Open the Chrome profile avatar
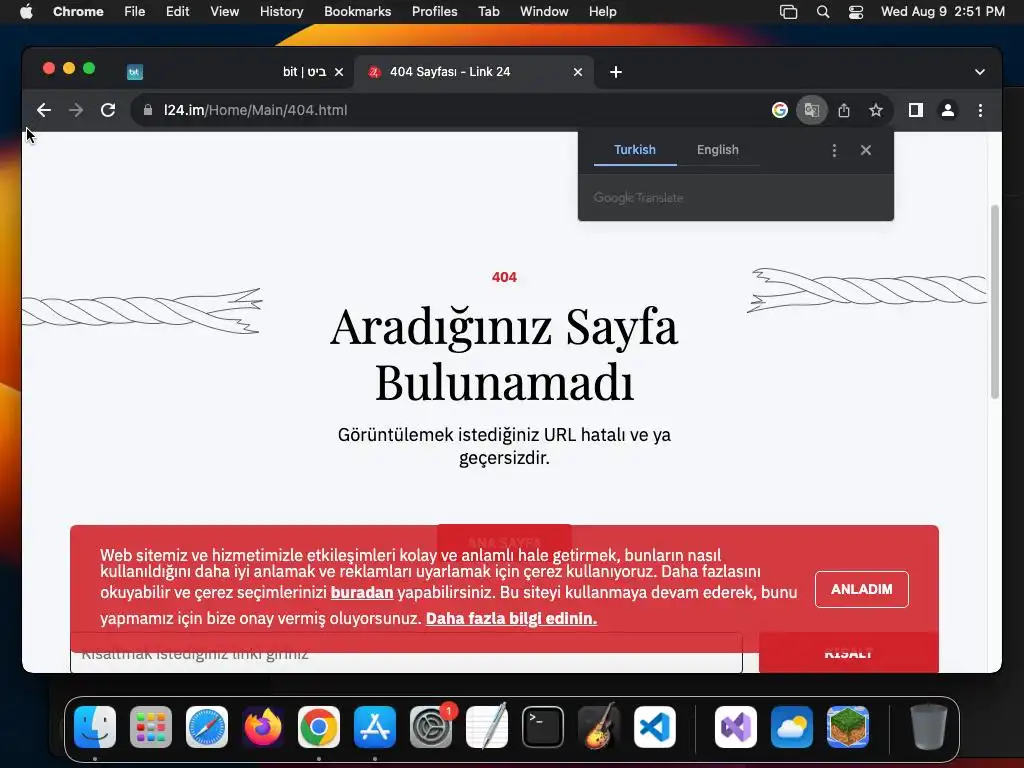Viewport: 1024px width, 768px height. pos(948,110)
